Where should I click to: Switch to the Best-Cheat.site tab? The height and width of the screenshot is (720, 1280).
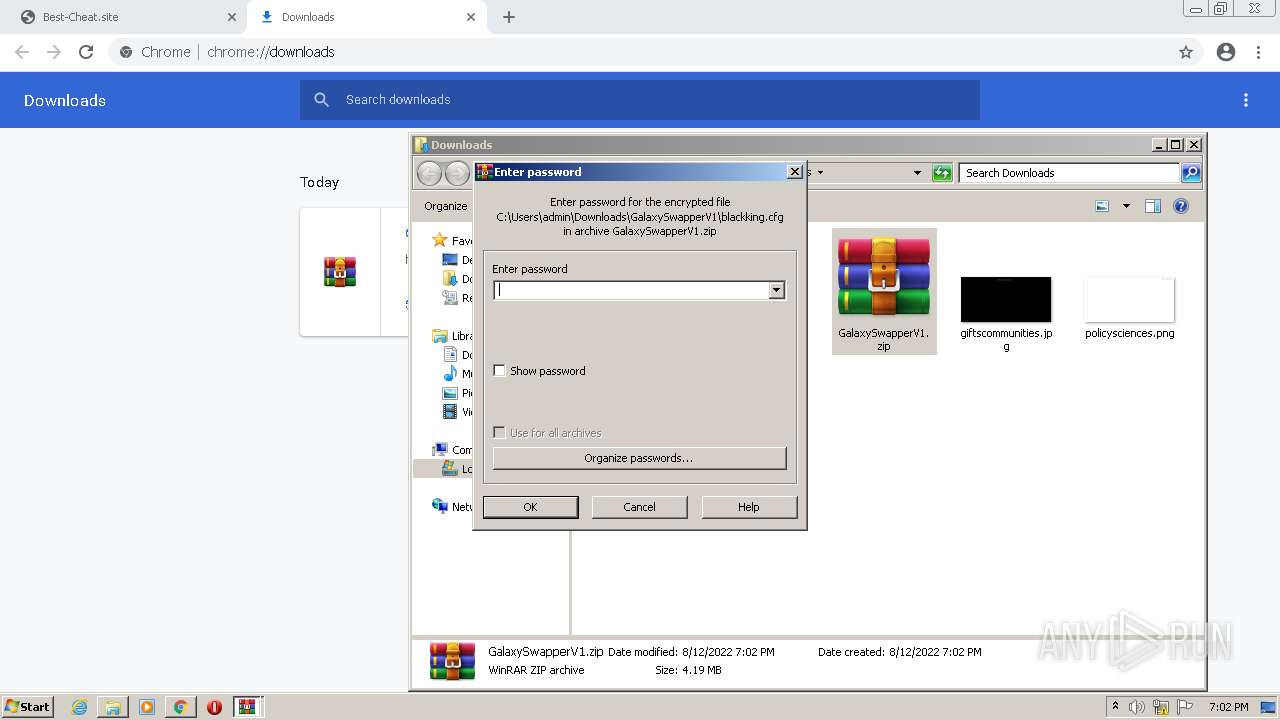pyautogui.click(x=124, y=17)
